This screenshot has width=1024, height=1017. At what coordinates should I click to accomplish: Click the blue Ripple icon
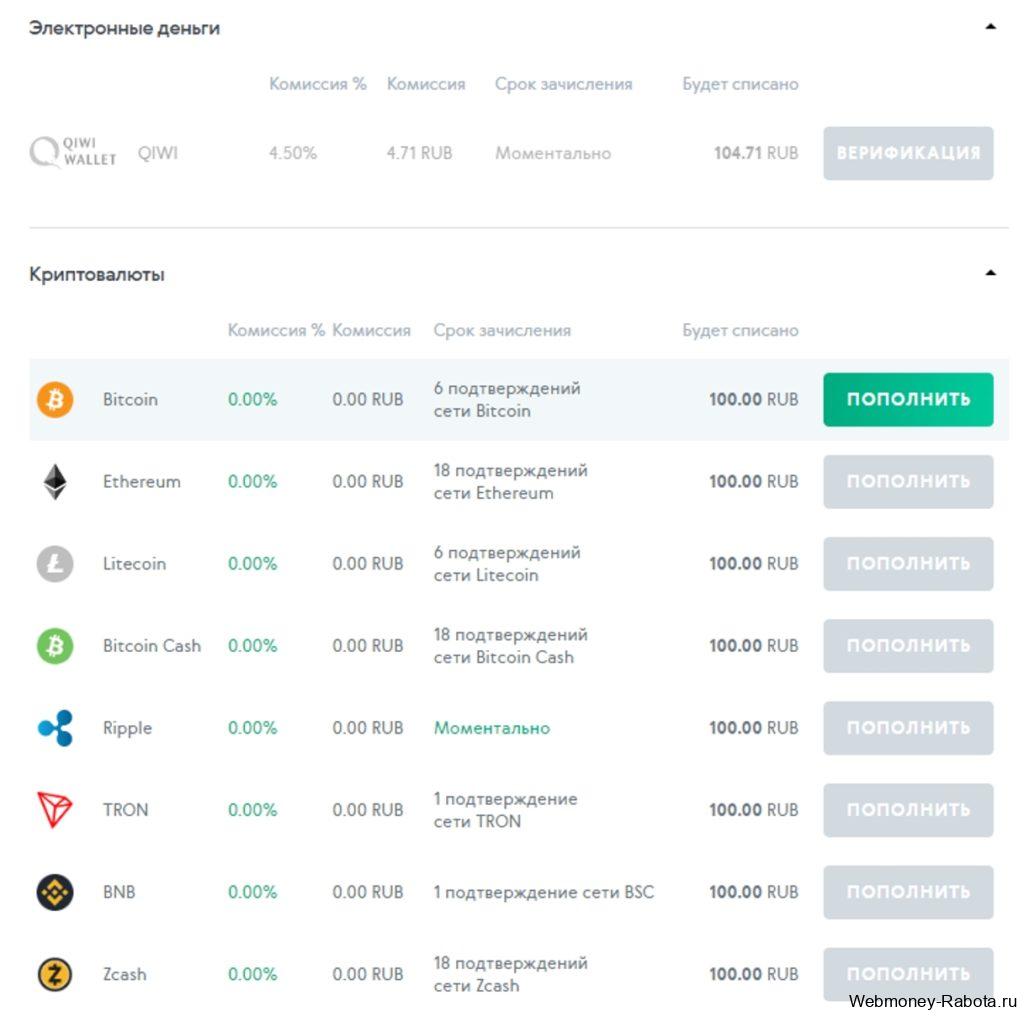tap(56, 728)
